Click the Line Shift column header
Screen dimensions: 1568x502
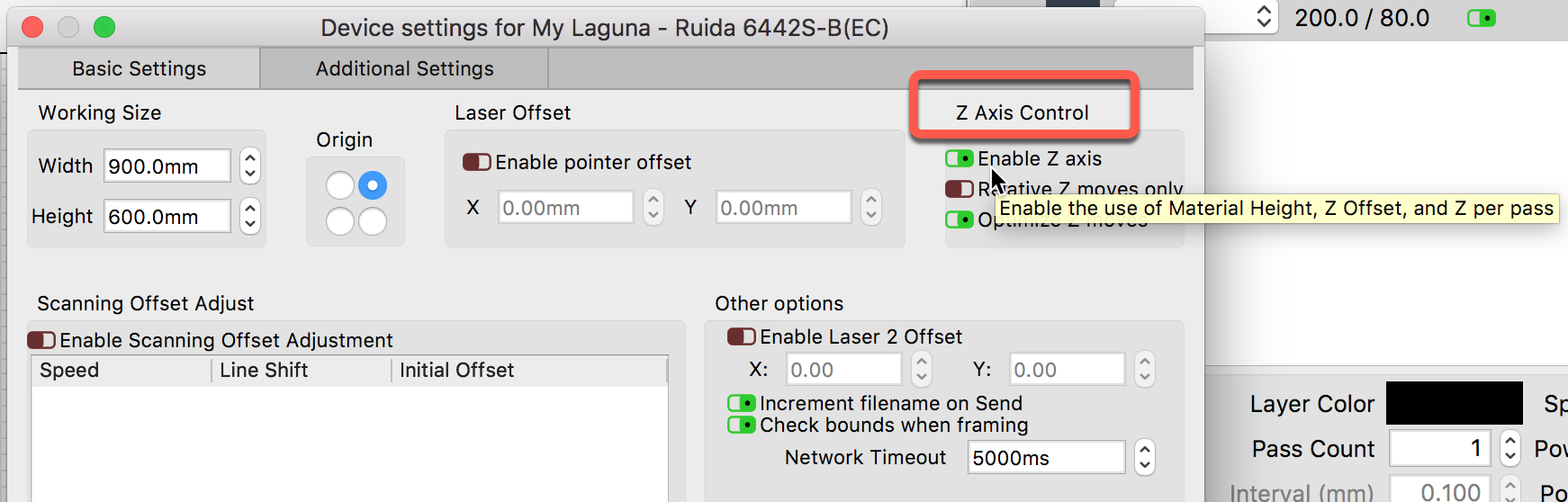coord(302,371)
